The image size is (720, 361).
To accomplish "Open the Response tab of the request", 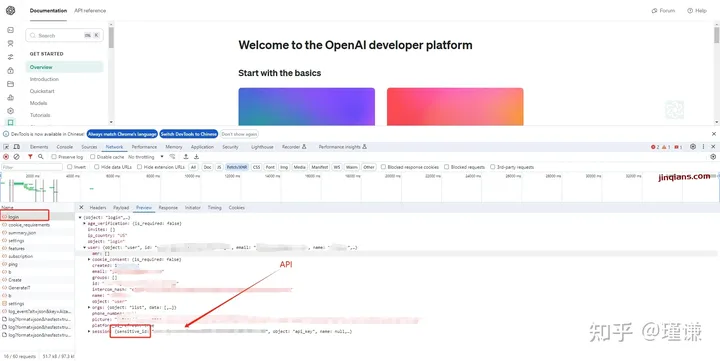I will (168, 208).
